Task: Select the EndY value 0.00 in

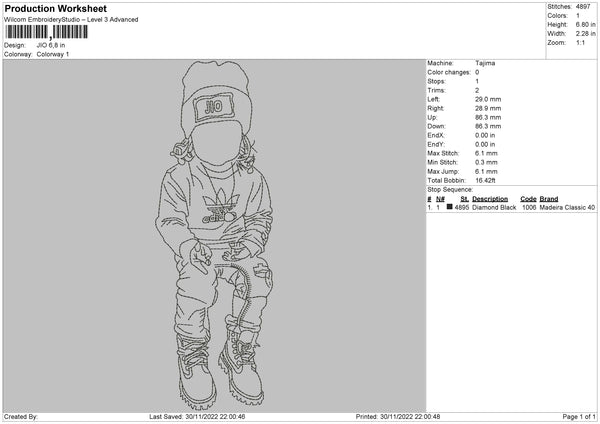Action: (x=485, y=145)
